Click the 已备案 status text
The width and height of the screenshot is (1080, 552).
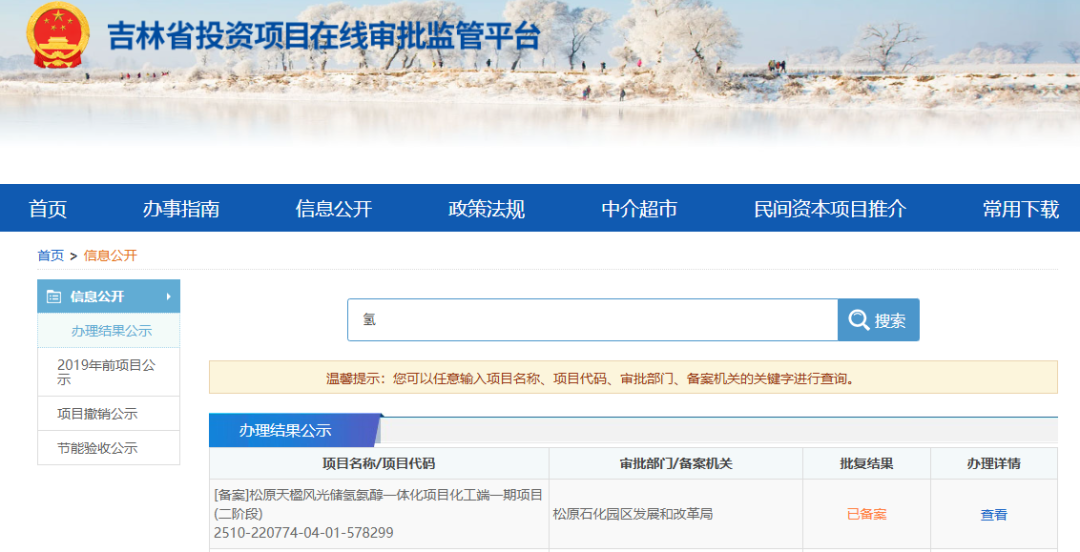tap(866, 515)
